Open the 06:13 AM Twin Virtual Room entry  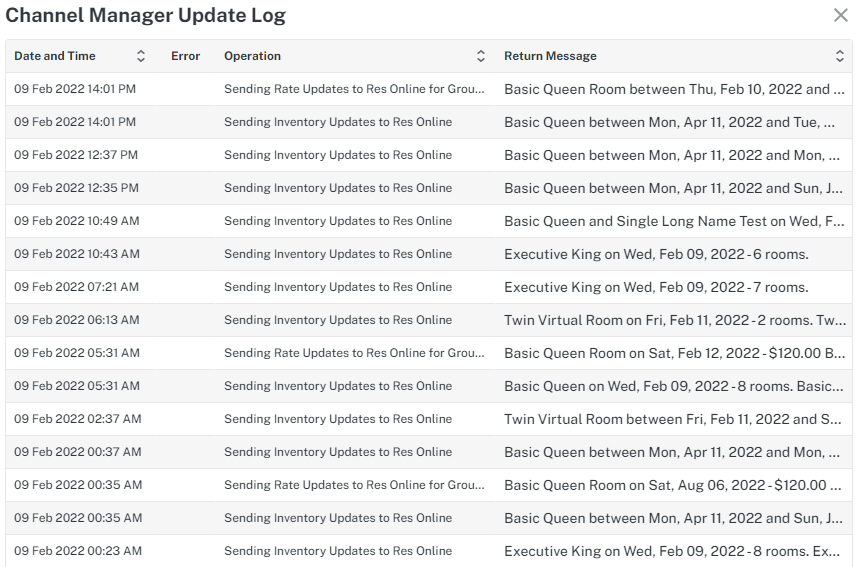[429, 320]
